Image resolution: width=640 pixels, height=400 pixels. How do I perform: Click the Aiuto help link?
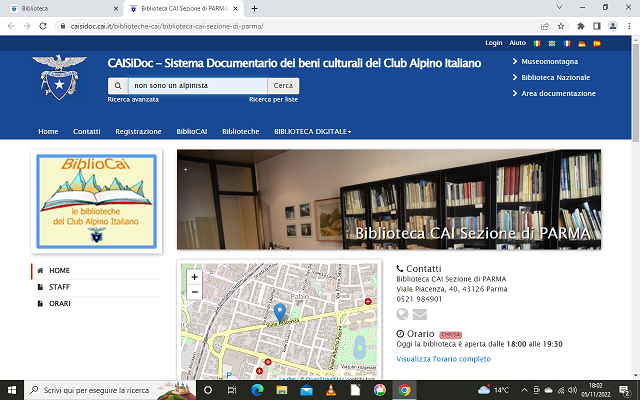tap(517, 43)
